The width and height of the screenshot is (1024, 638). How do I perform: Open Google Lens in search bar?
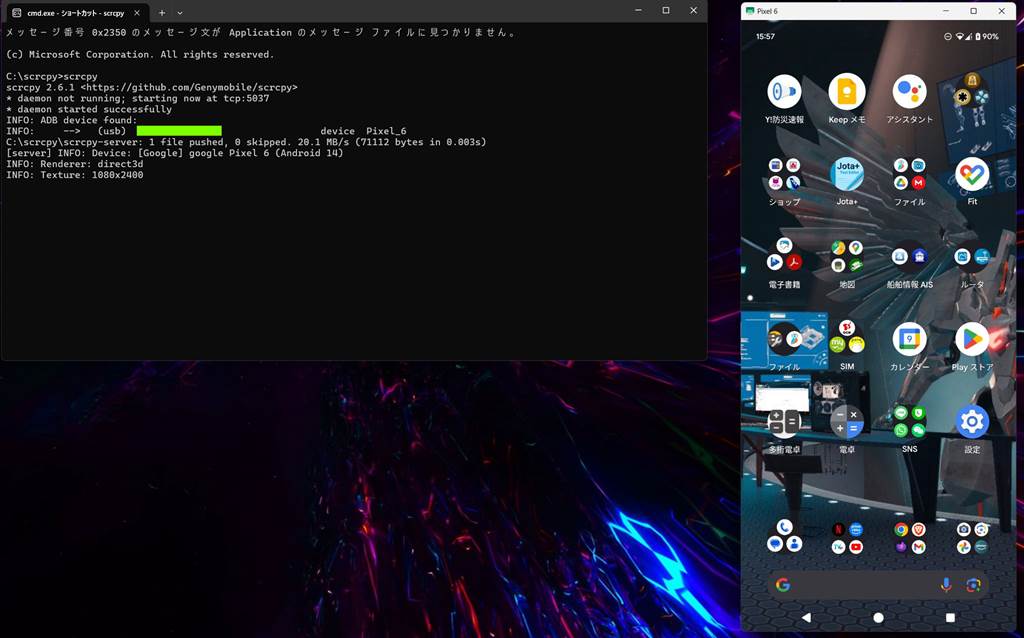coord(973,585)
